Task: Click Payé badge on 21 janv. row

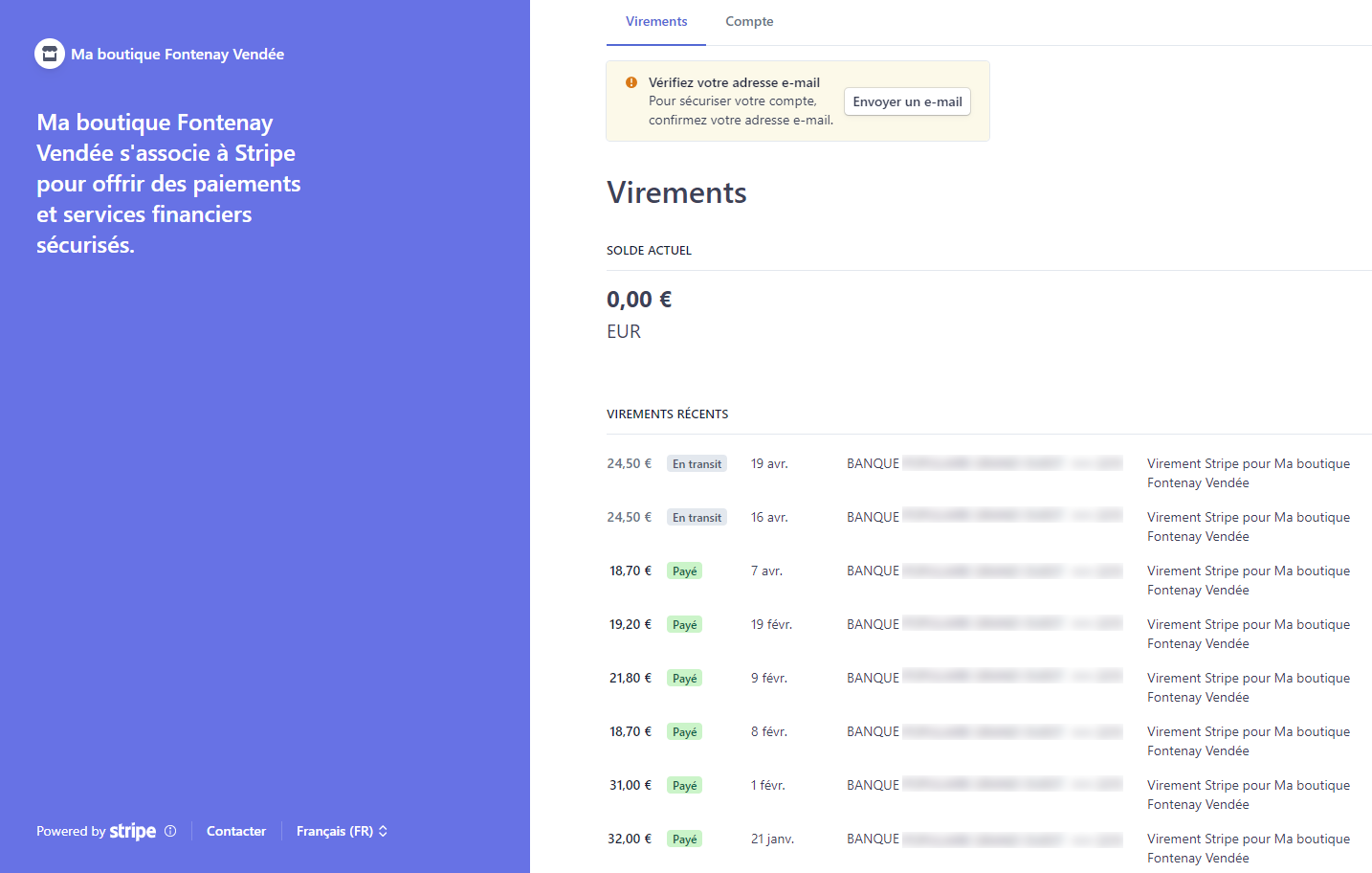Action: (x=685, y=839)
